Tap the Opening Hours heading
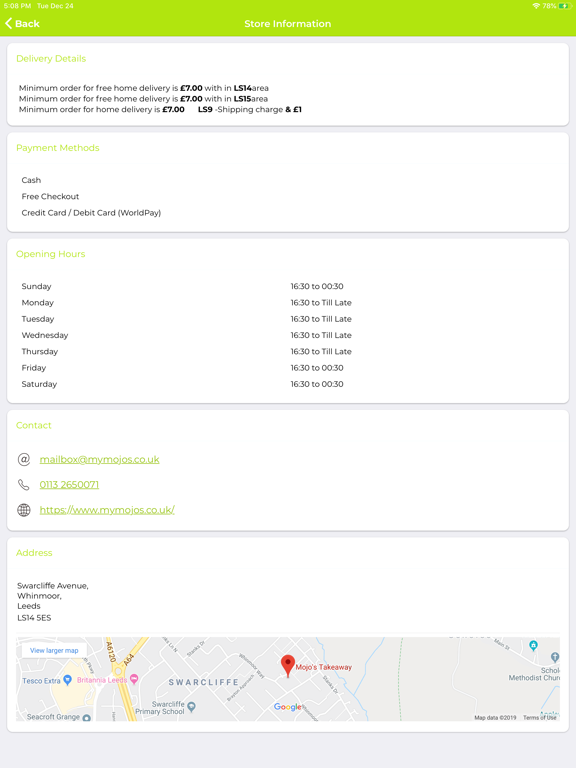Screen dimensions: 576x768 click(x=50, y=254)
